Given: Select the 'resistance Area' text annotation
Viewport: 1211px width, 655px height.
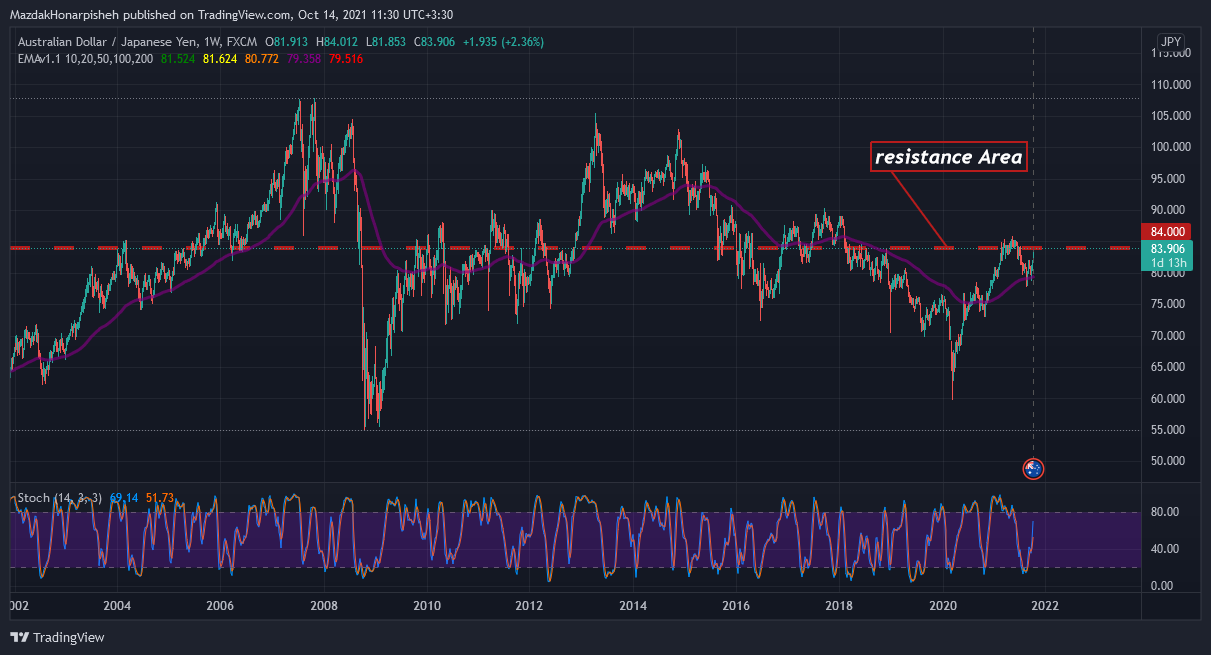Looking at the screenshot, I should [x=949, y=157].
